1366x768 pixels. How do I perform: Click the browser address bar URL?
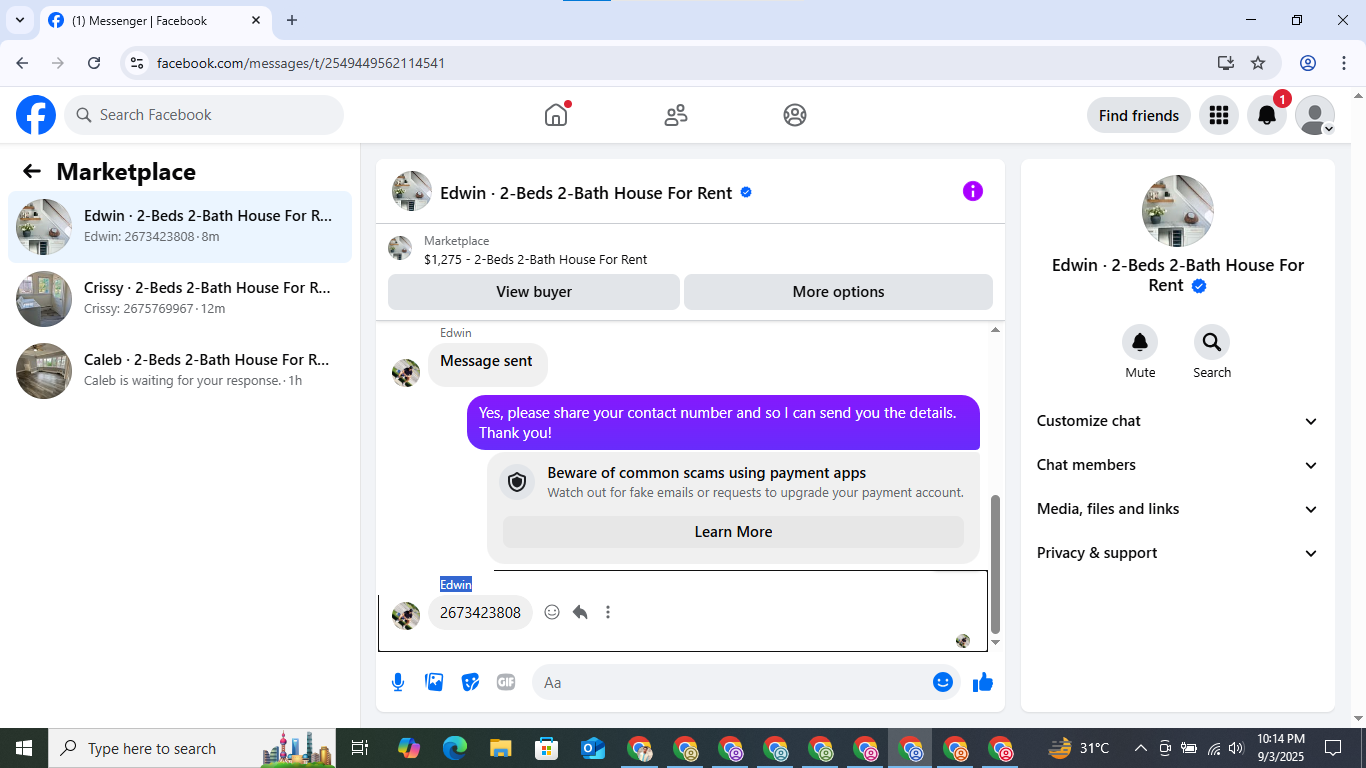pos(301,63)
